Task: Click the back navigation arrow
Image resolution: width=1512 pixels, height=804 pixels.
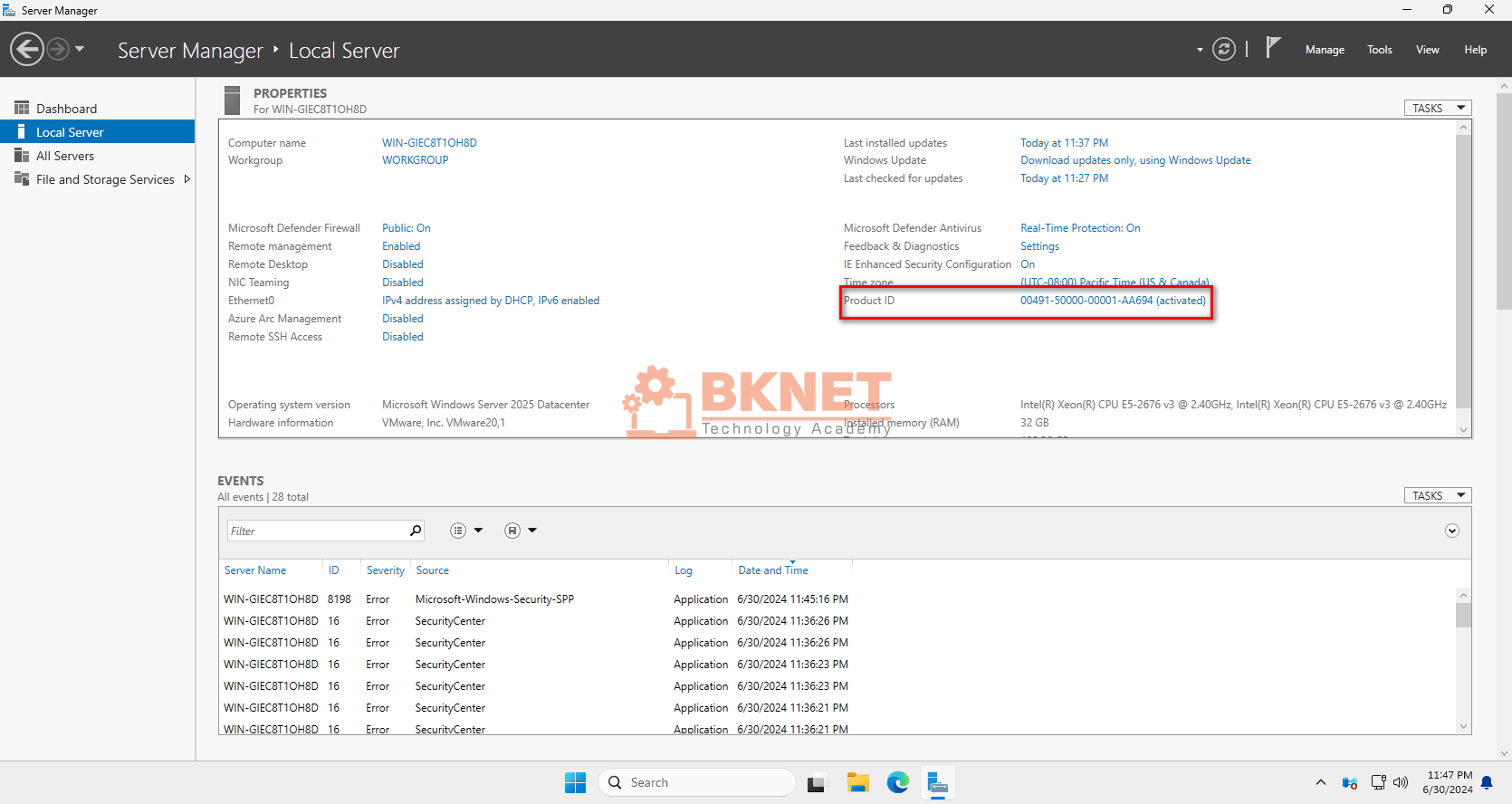Action: tap(27, 49)
